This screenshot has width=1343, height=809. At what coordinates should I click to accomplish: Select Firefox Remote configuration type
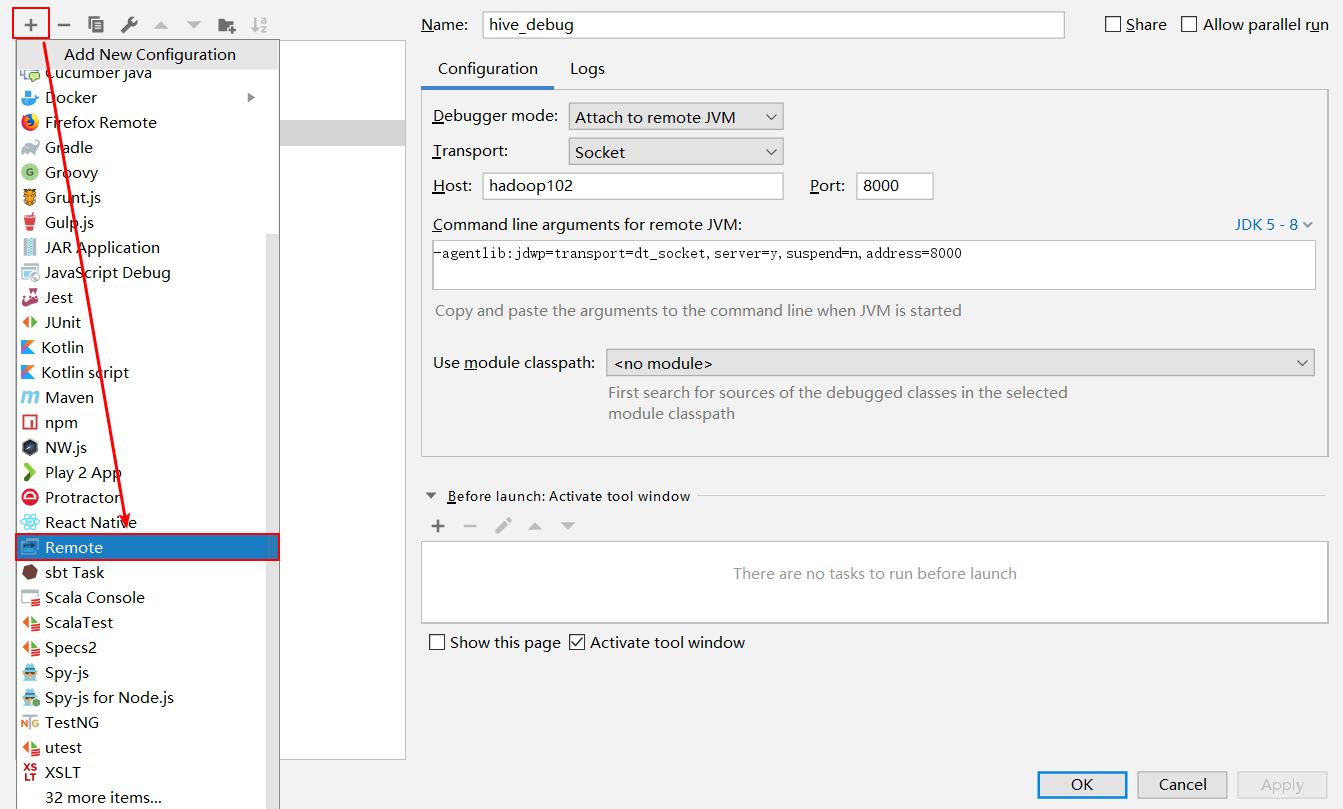pyautogui.click(x=100, y=122)
